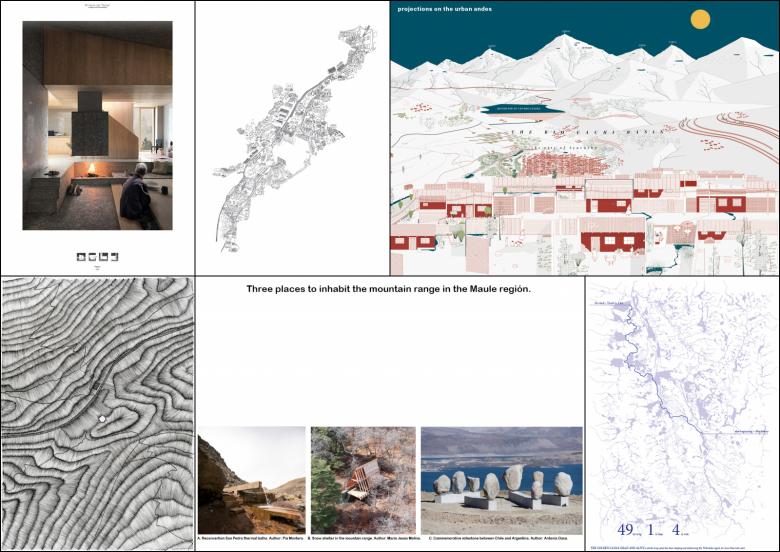780x552 pixels.
Task: Click the 'projections on the urban andes' title
Action: coord(444,9)
